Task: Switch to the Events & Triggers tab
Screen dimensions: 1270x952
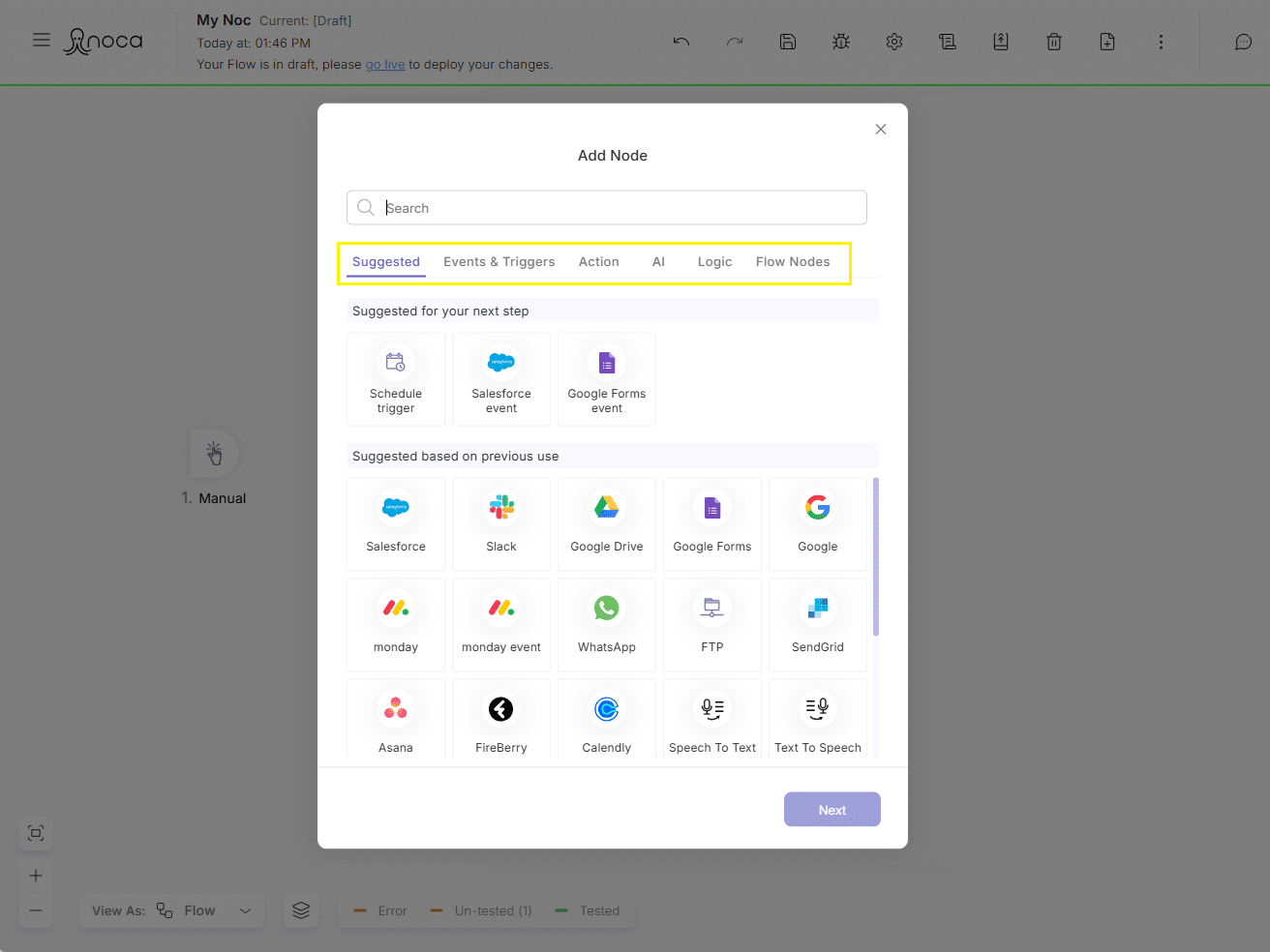Action: 499,262
